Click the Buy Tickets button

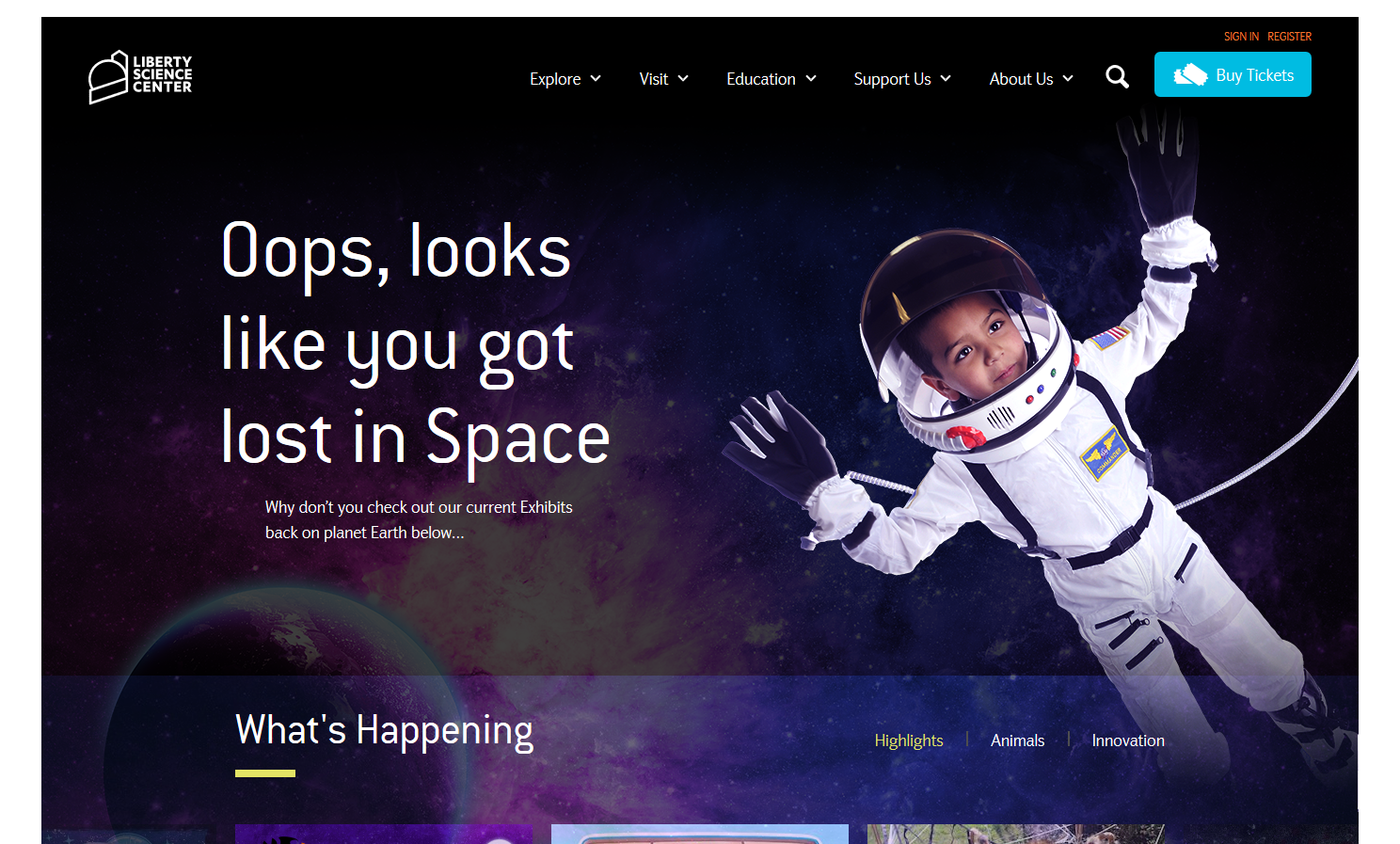click(x=1233, y=75)
